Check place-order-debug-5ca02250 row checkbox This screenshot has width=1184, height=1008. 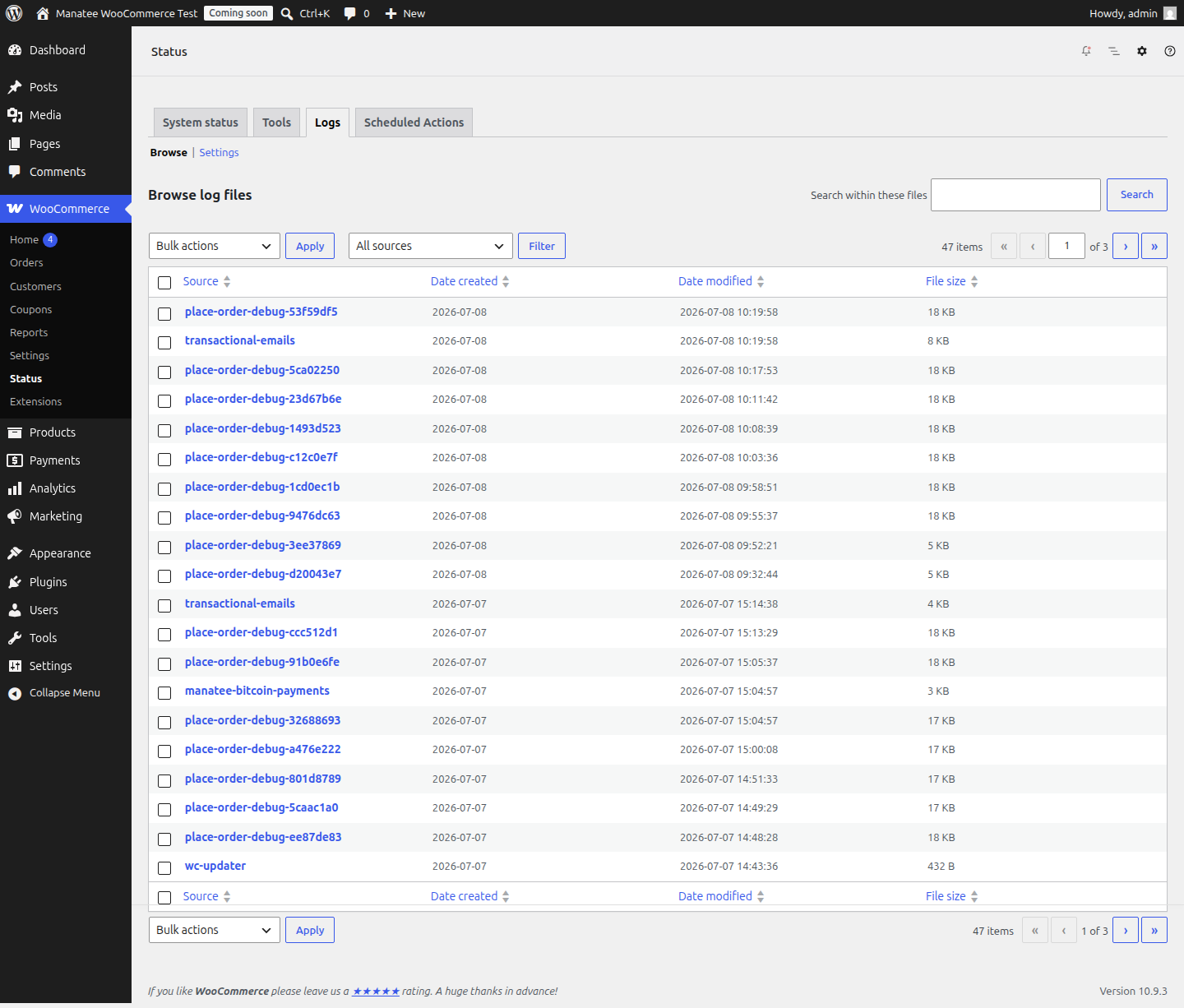pos(164,372)
